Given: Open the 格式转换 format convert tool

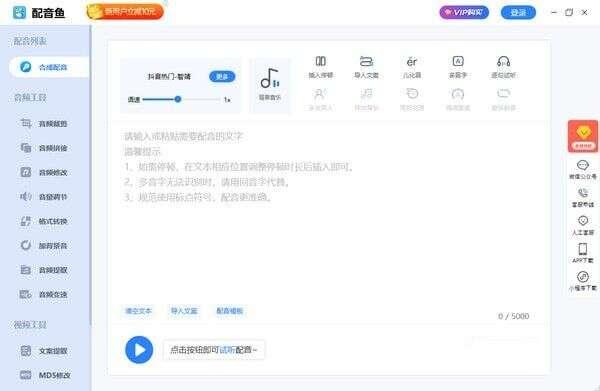Looking at the screenshot, I should [x=44, y=221].
